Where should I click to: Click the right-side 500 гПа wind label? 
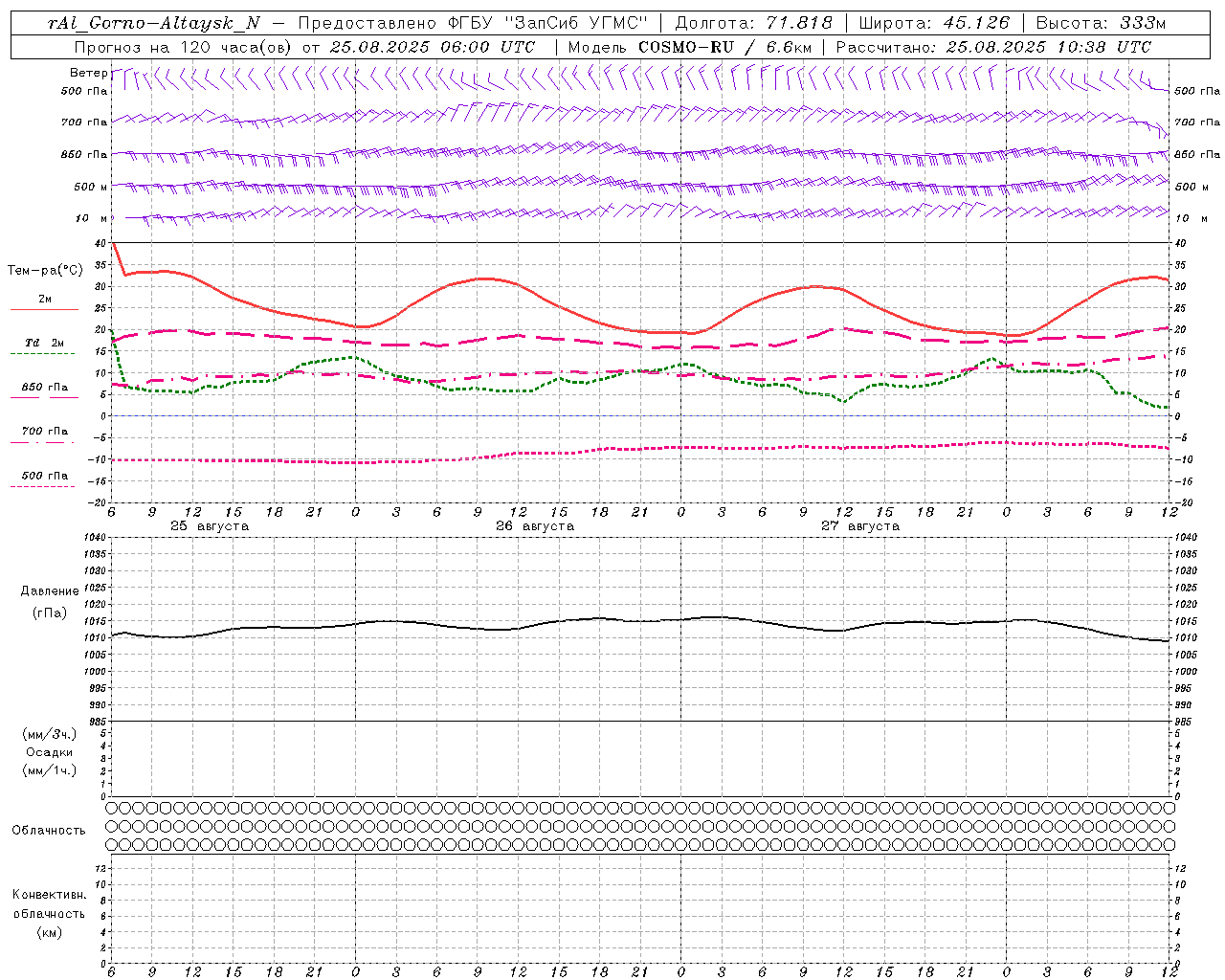point(1197,91)
